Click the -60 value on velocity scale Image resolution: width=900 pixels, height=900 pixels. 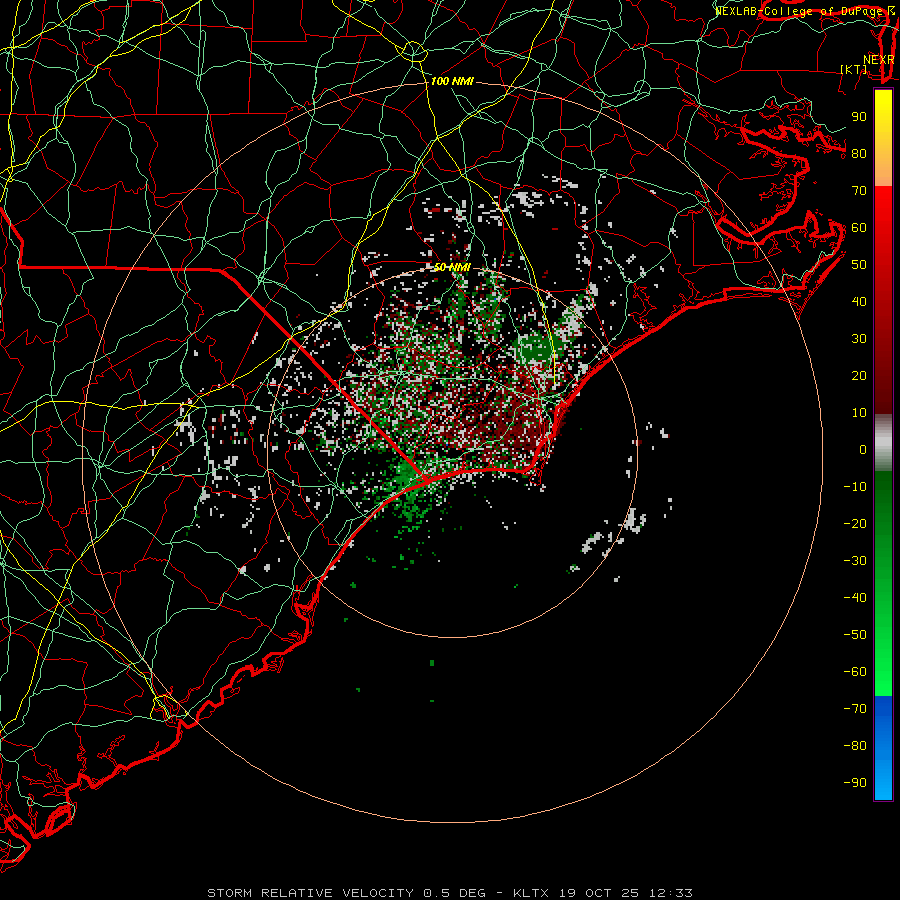[855, 672]
